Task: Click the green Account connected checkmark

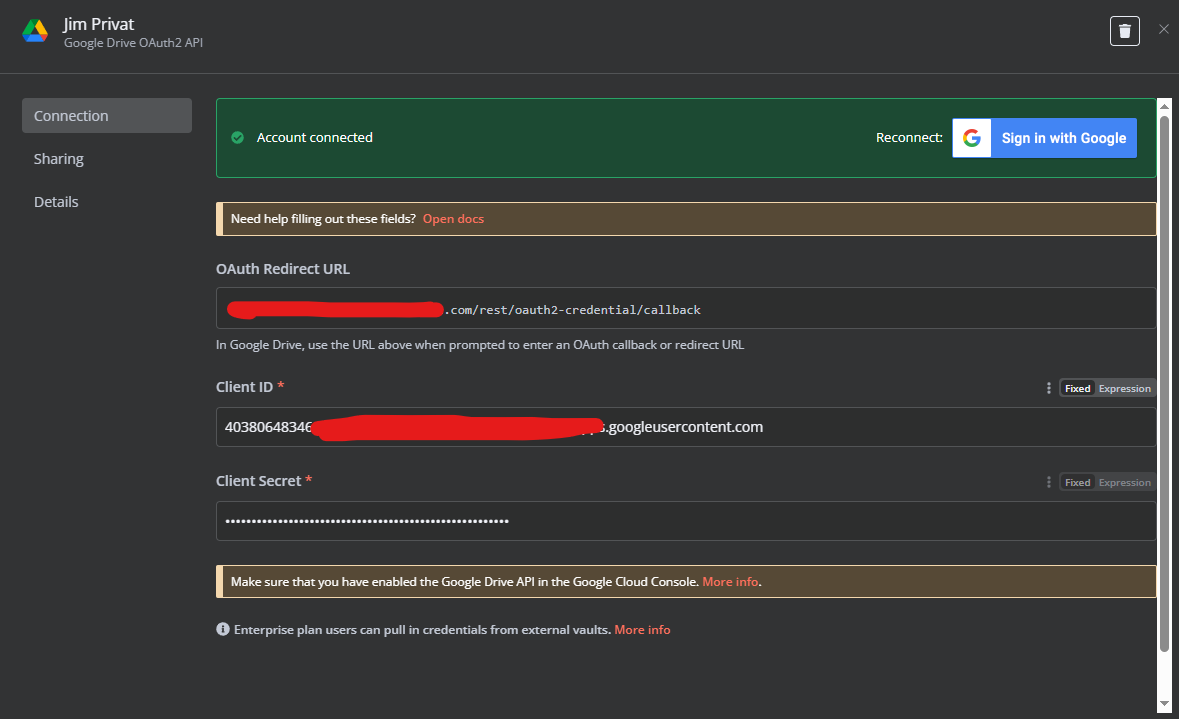Action: click(238, 138)
